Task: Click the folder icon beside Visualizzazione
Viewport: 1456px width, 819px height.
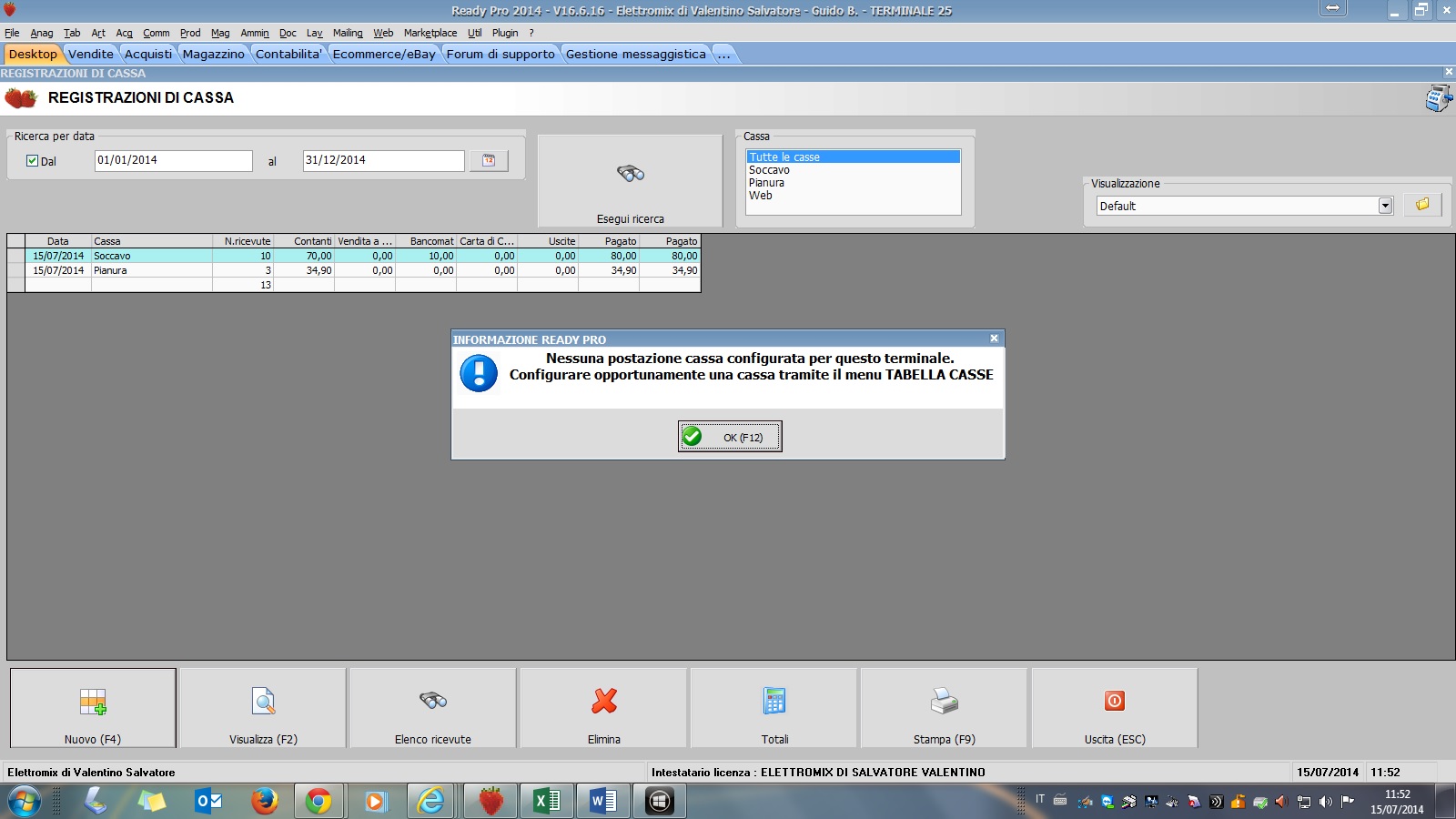Action: [x=1422, y=205]
